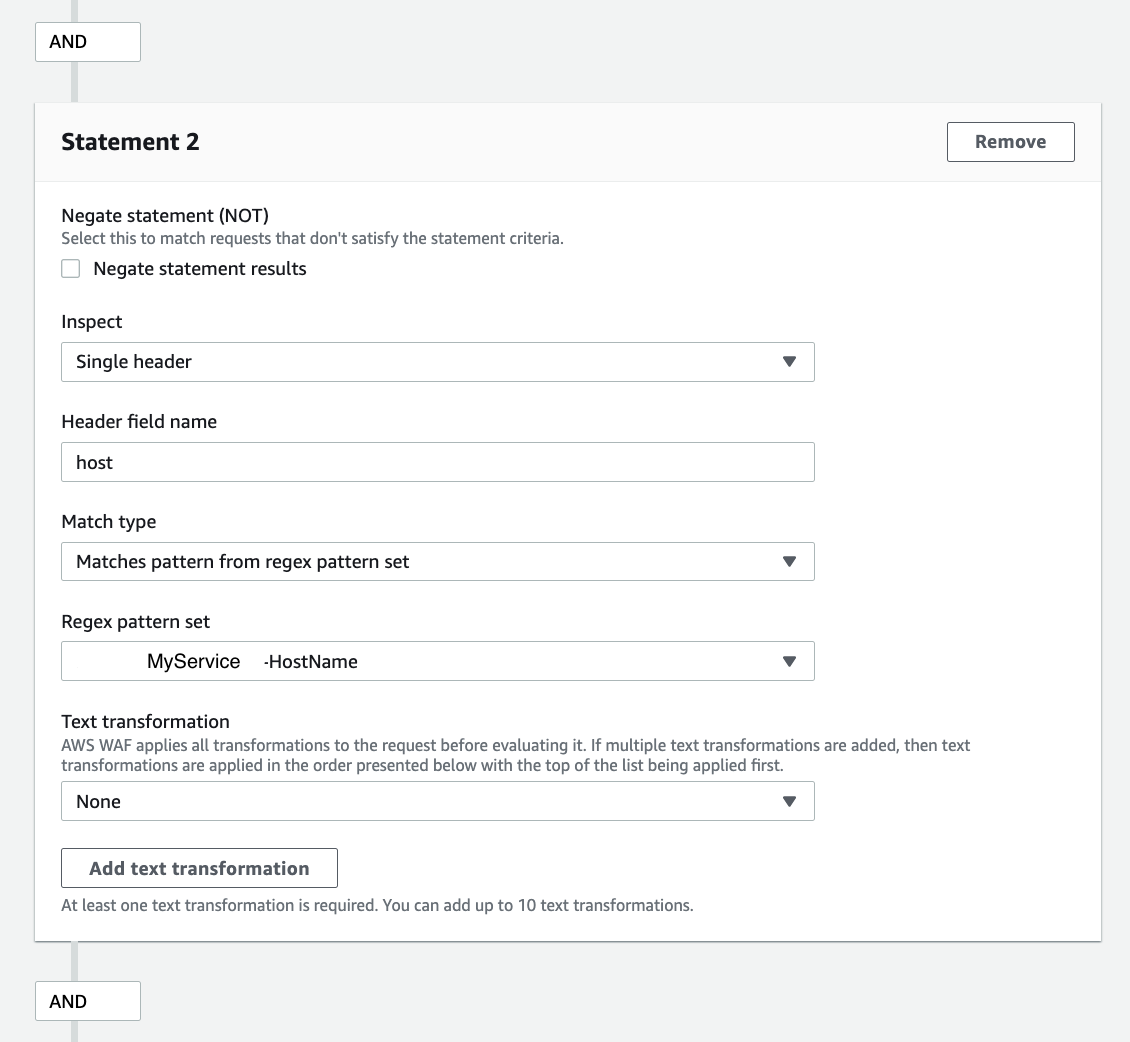Viewport: 1130px width, 1042px height.
Task: Click the Text transformation dropdown arrow icon
Action: pyautogui.click(x=789, y=802)
